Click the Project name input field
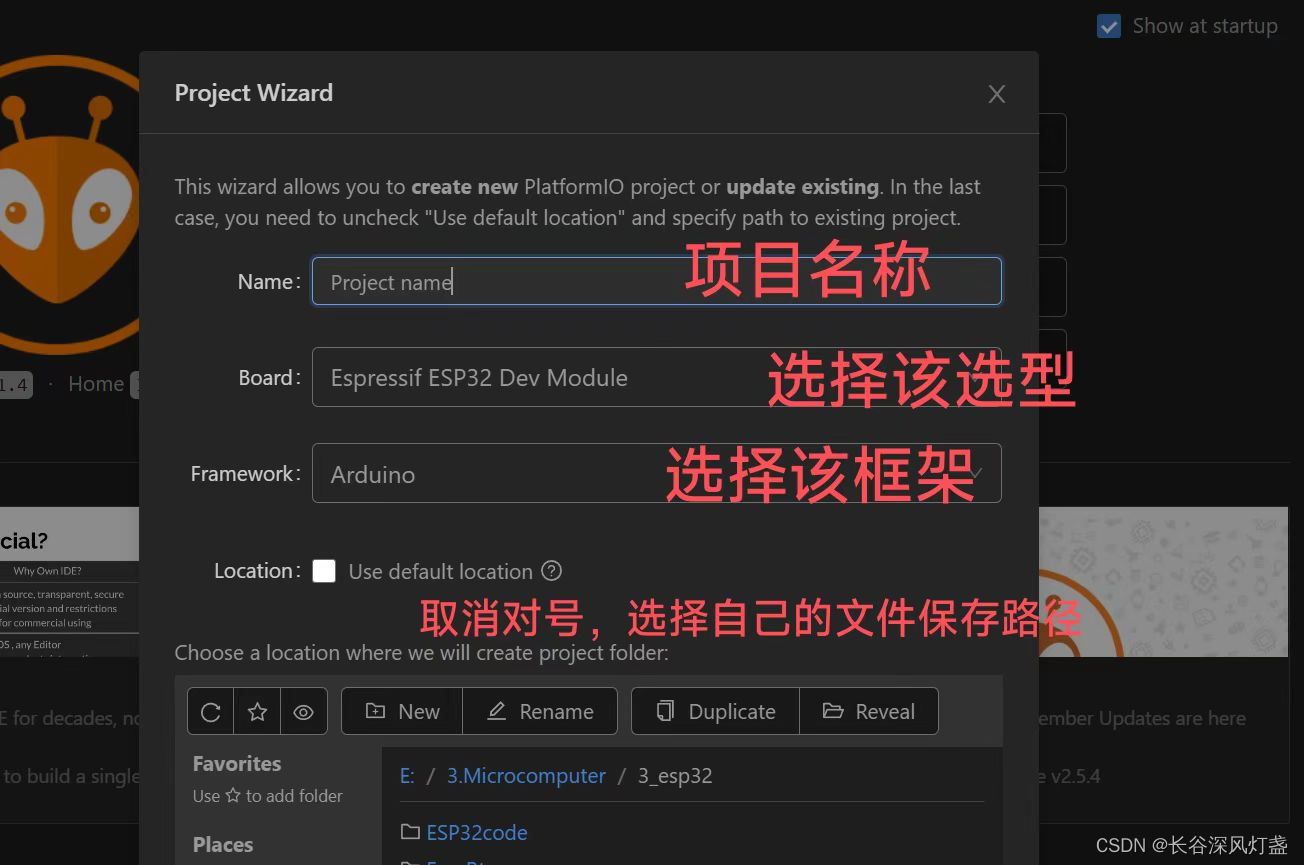 click(657, 282)
